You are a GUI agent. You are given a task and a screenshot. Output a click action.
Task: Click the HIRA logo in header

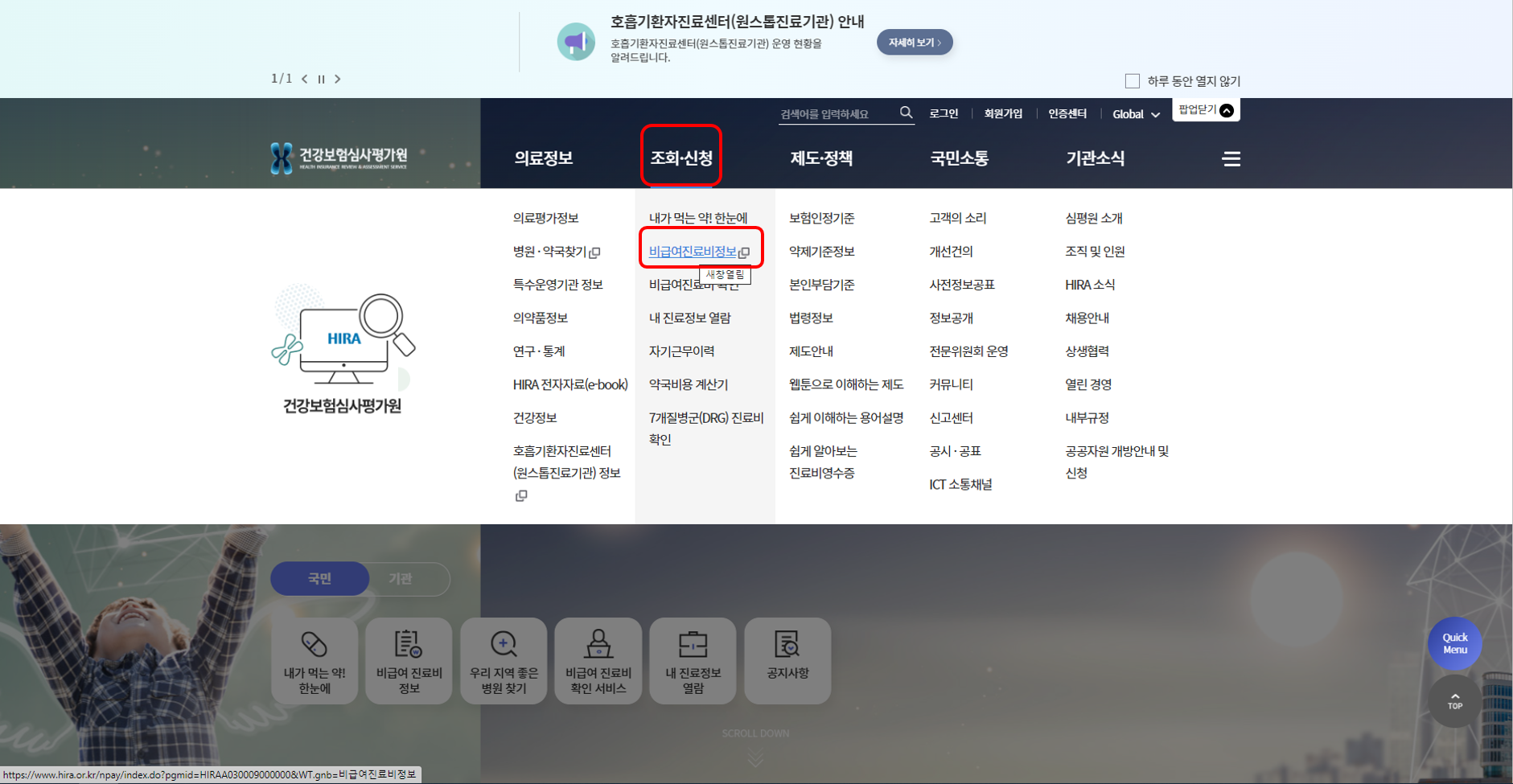(339, 158)
